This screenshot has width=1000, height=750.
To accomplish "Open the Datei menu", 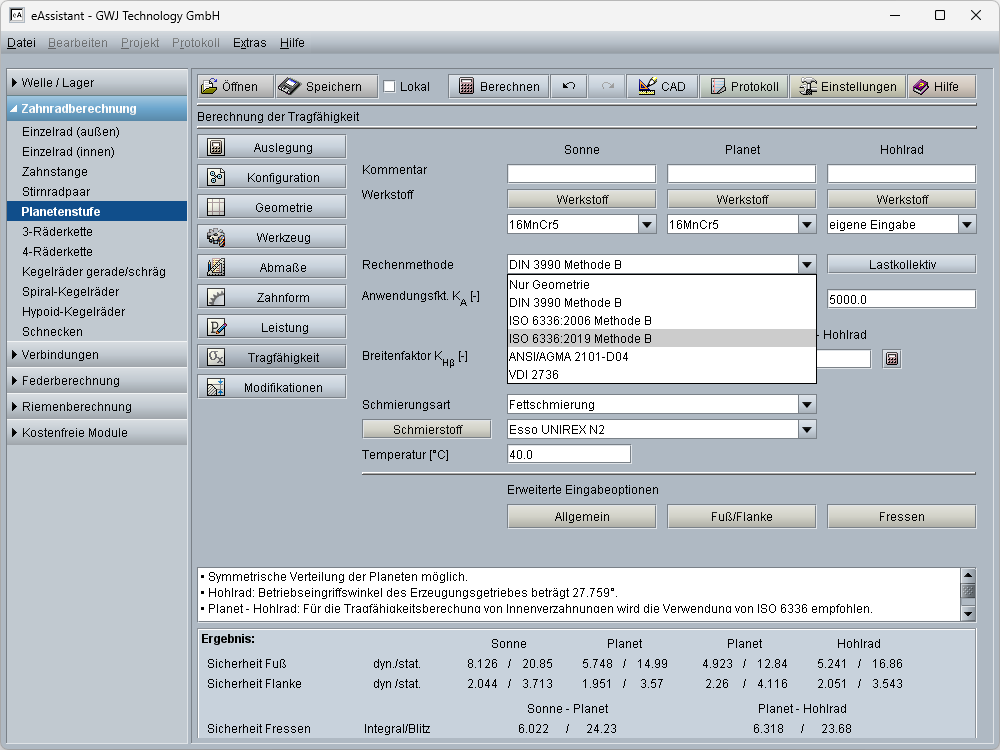I will (21, 43).
